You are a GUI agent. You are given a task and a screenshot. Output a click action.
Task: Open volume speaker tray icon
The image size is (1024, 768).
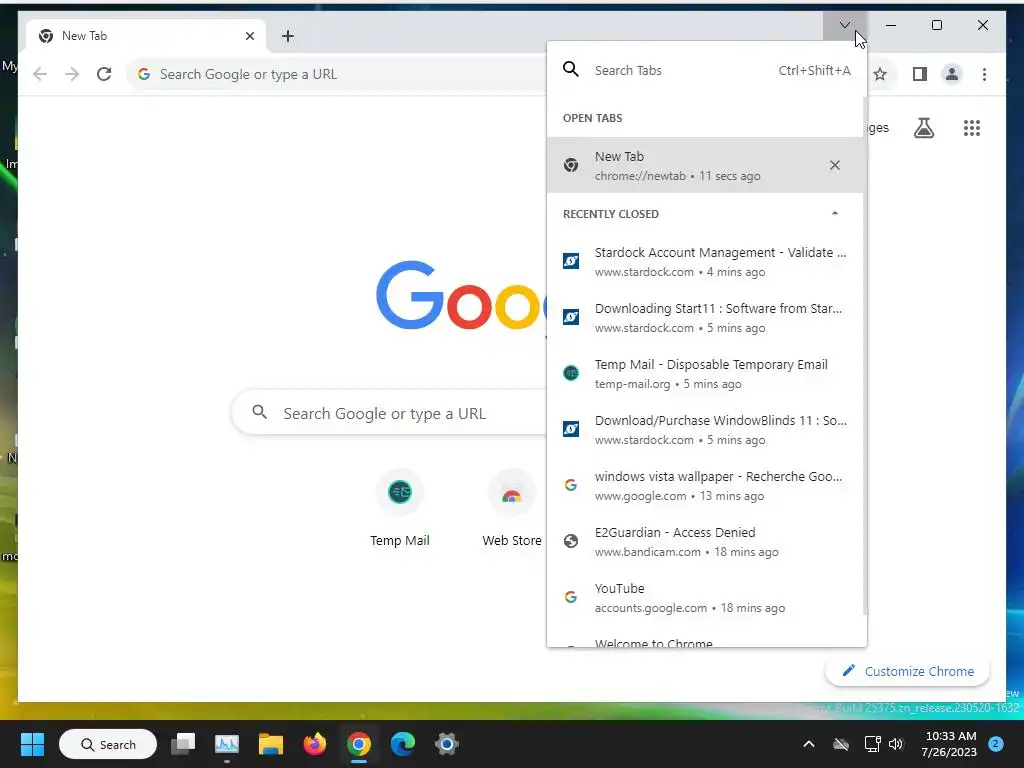(896, 744)
